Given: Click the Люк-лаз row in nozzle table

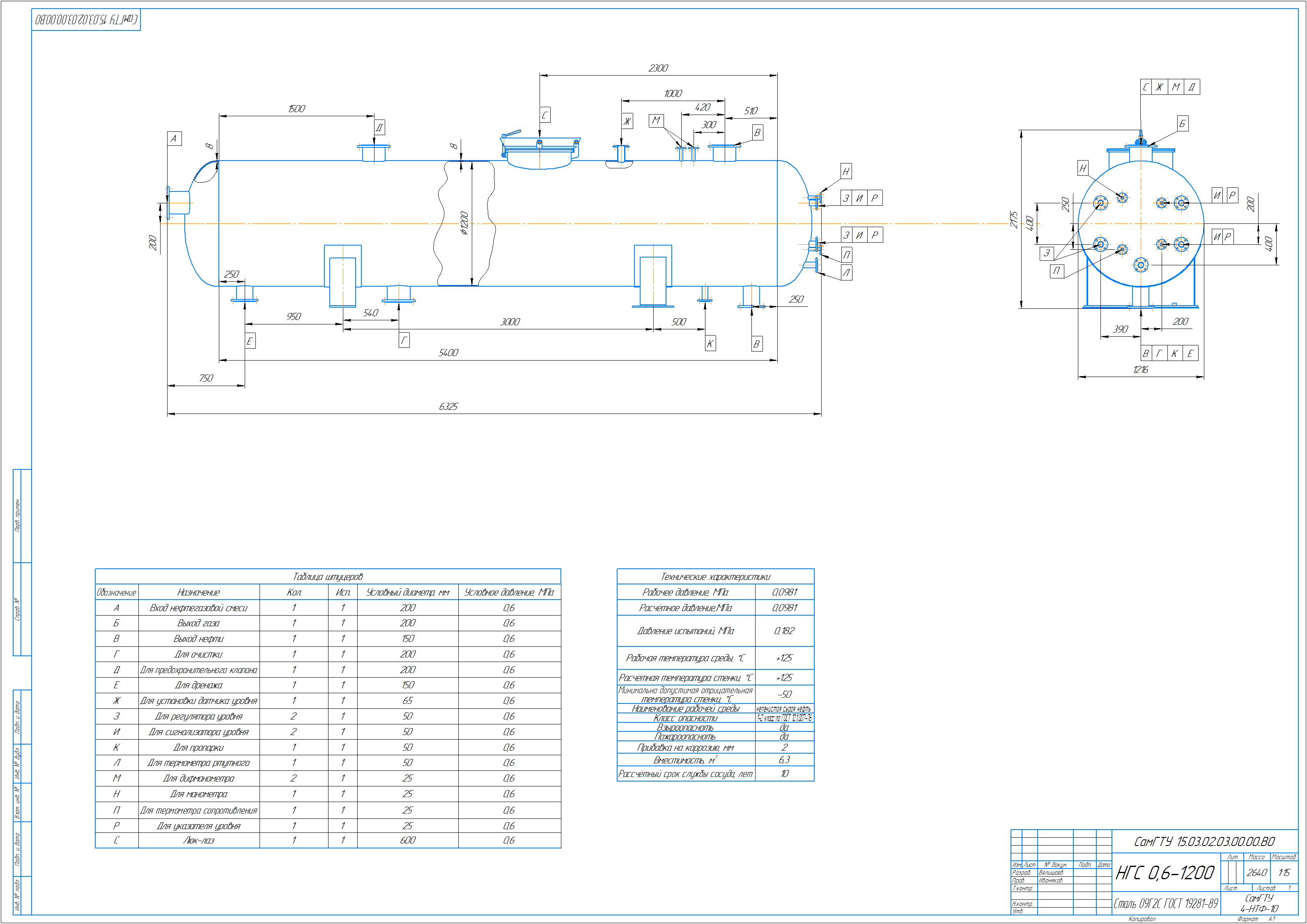Looking at the screenshot, I should point(199,840).
